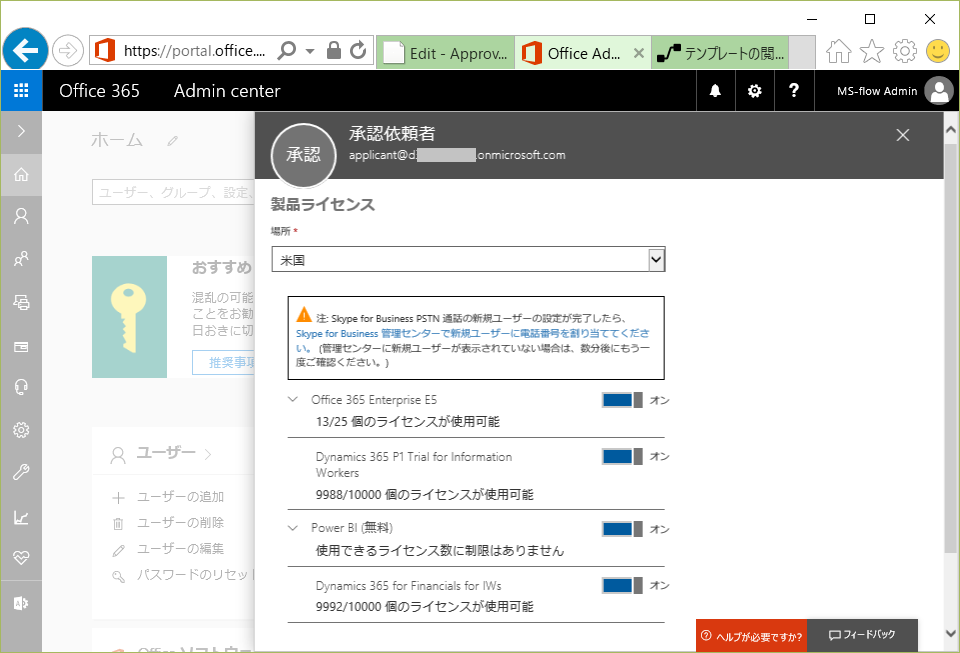The image size is (960, 653).
Task: Click the edit pencil beside ホーム
Action: click(173, 141)
